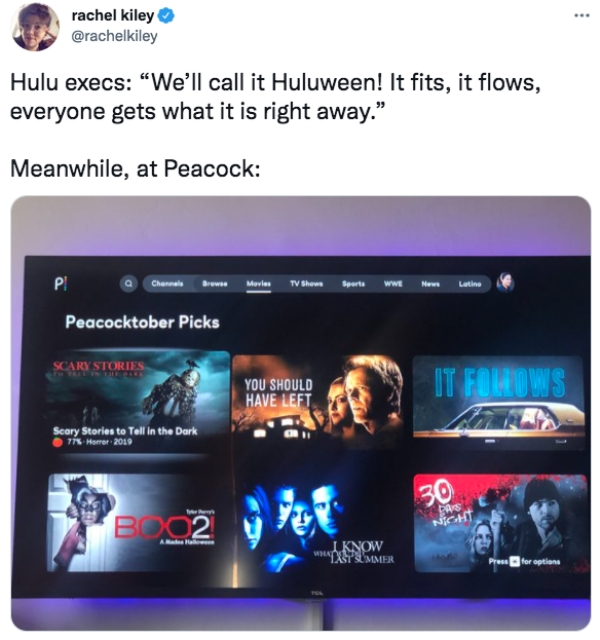Click the blue verified badge next to rachel kiley
Screen dimensions: 600x640
[166, 16]
